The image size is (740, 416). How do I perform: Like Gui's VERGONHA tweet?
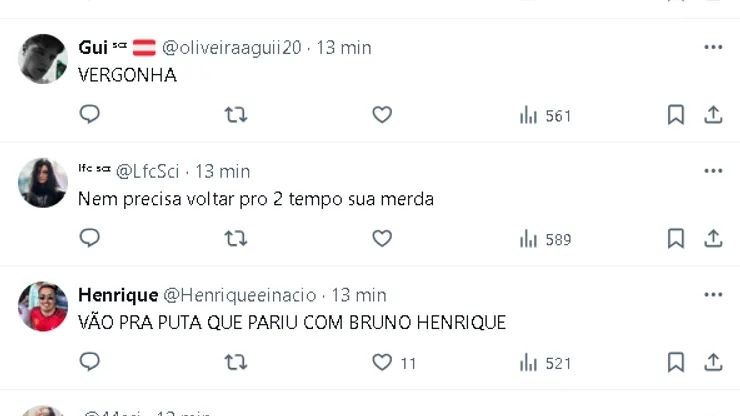pos(382,115)
